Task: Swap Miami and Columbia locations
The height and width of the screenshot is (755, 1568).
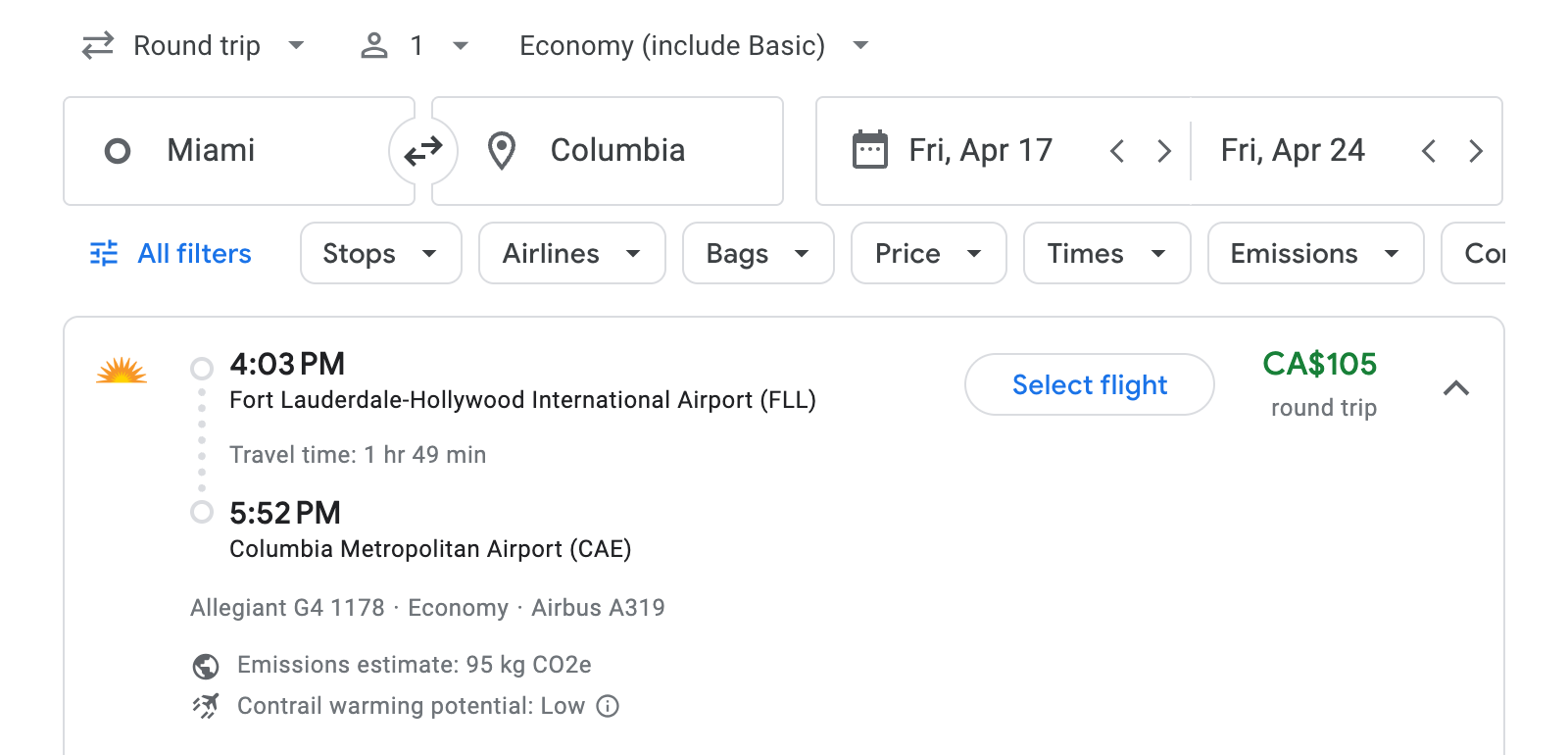Action: [x=422, y=150]
